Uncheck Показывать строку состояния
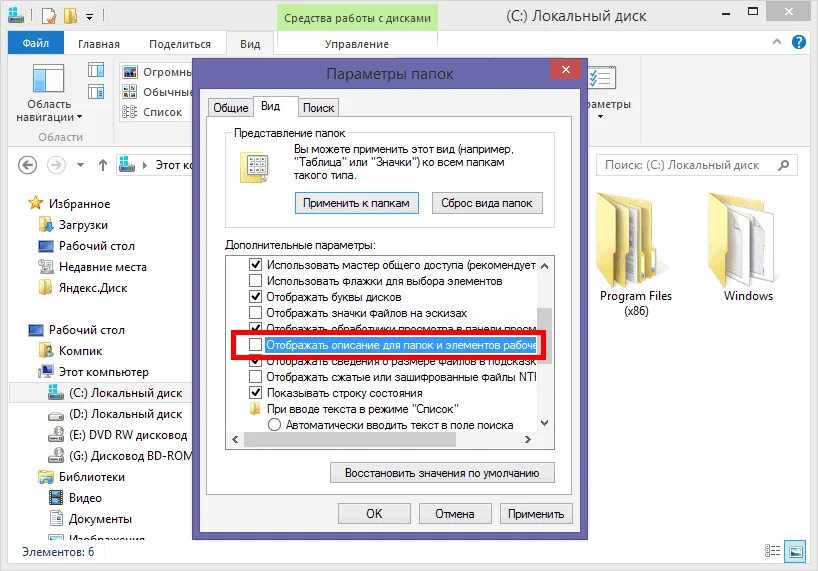The height and width of the screenshot is (571, 818). pyautogui.click(x=255, y=393)
